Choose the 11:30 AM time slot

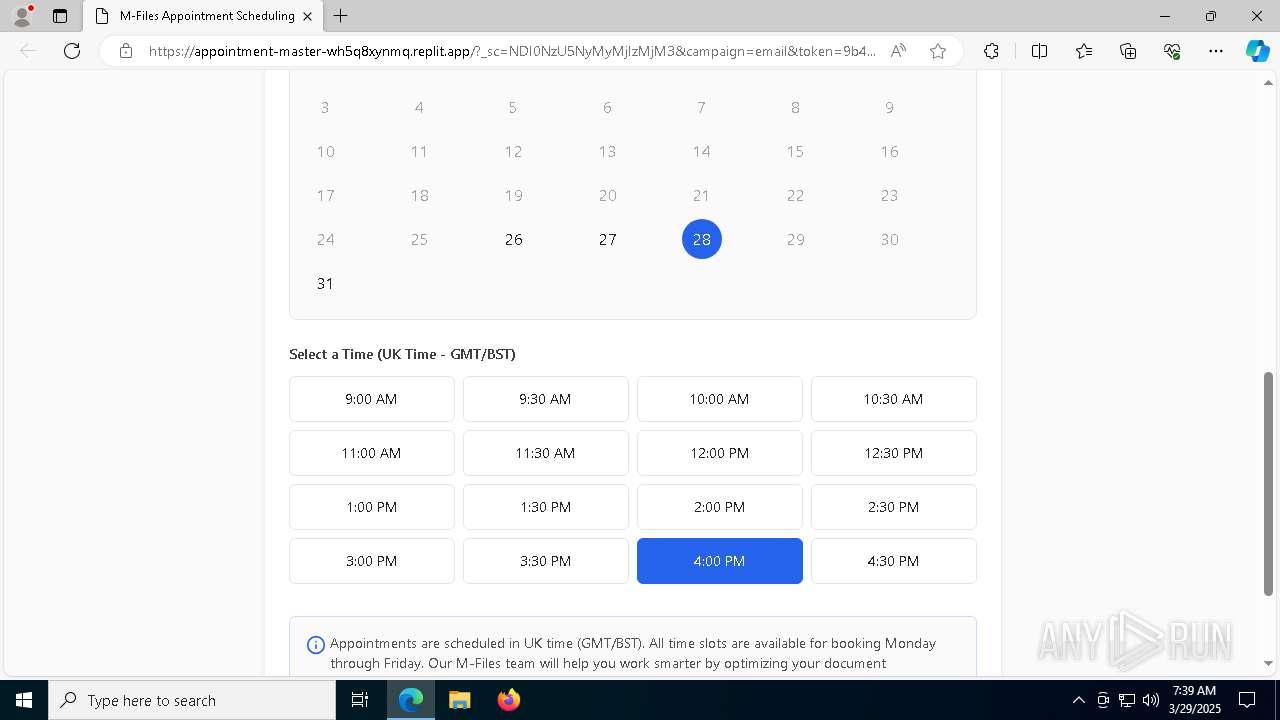point(546,453)
